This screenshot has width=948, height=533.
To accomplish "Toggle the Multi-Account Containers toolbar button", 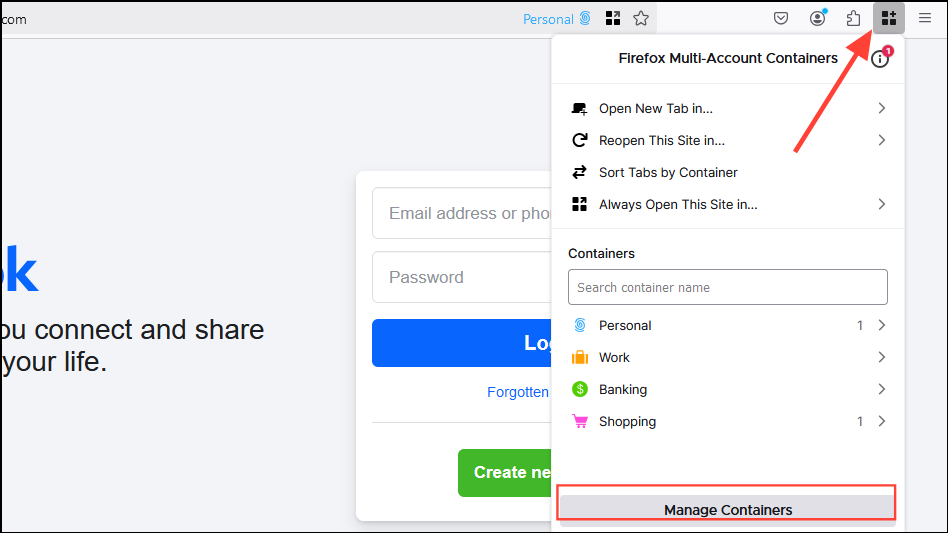I will pos(889,18).
